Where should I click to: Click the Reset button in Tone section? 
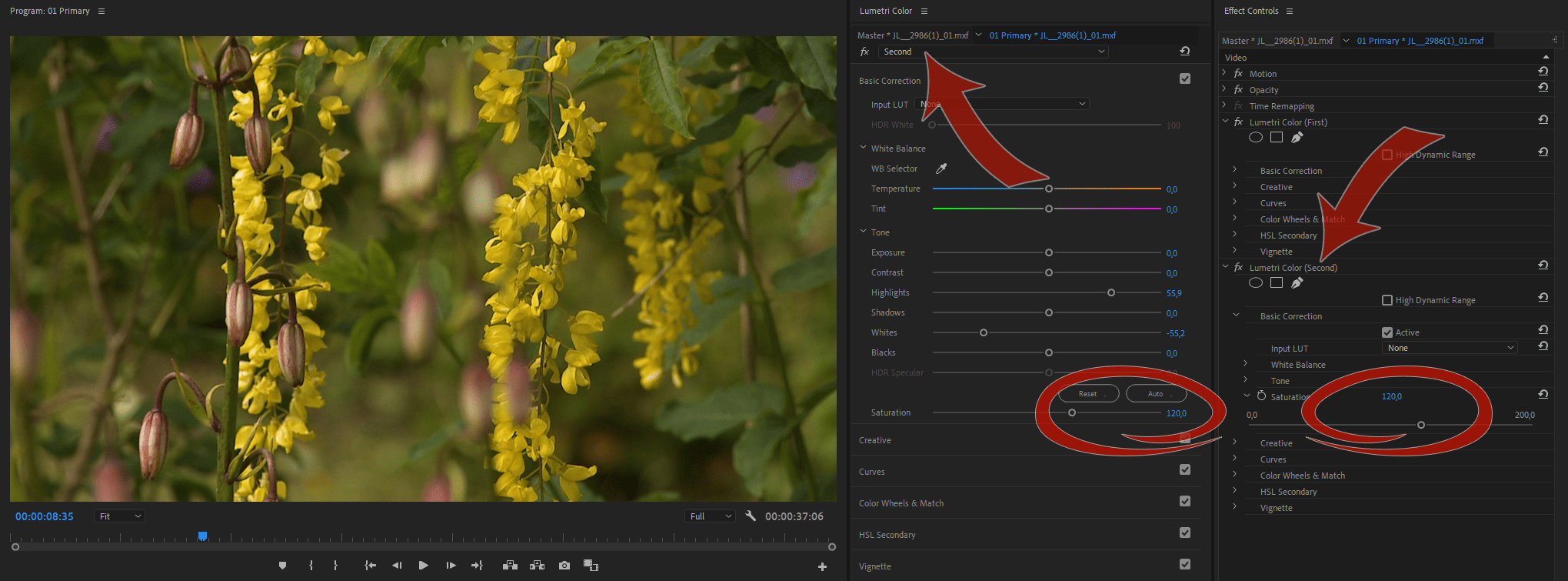click(1088, 394)
